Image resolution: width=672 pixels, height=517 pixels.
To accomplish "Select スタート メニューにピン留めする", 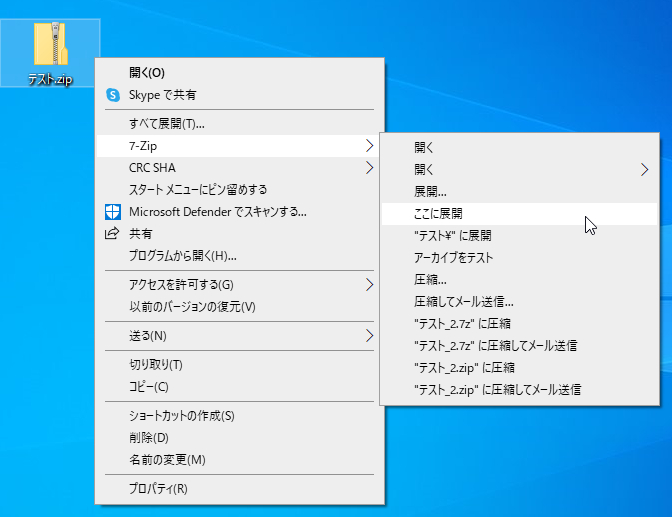I will [240, 189].
